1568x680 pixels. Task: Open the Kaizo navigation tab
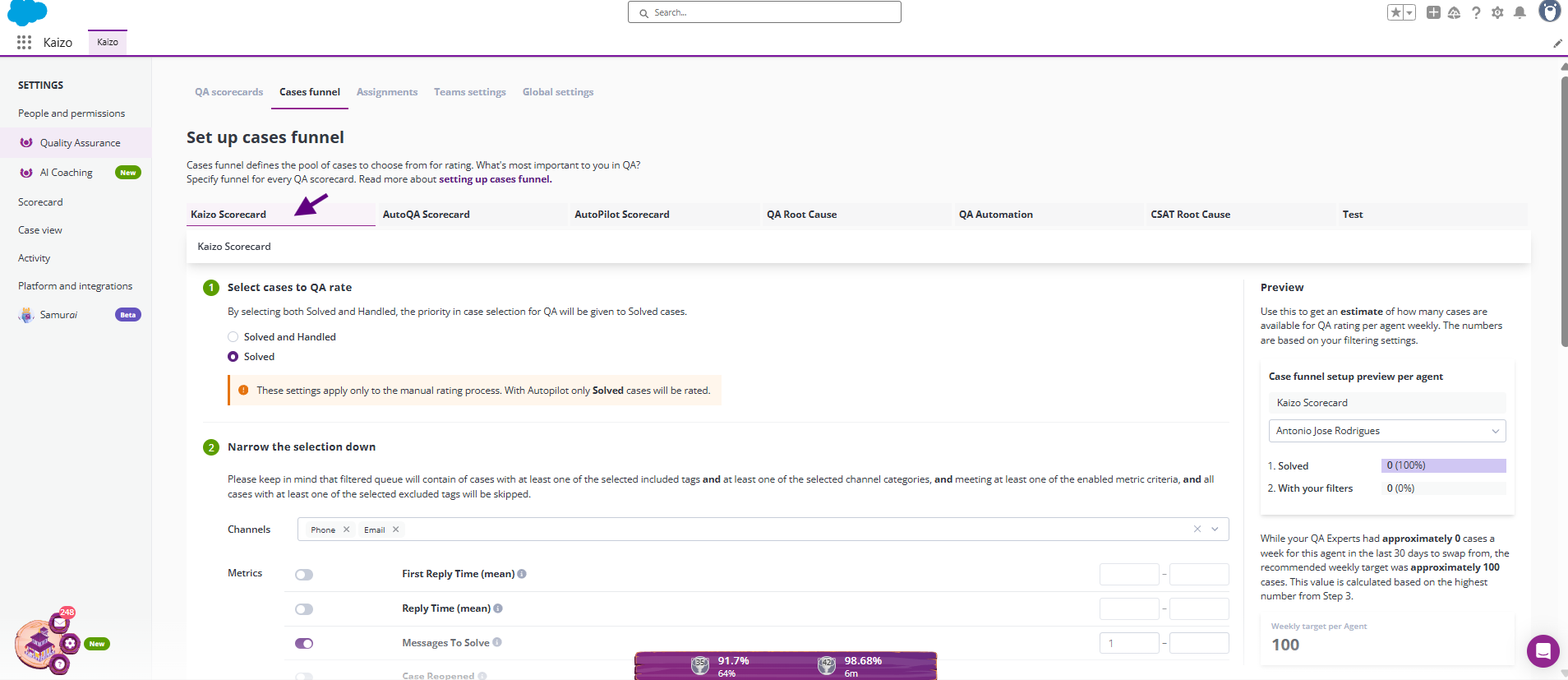[108, 42]
